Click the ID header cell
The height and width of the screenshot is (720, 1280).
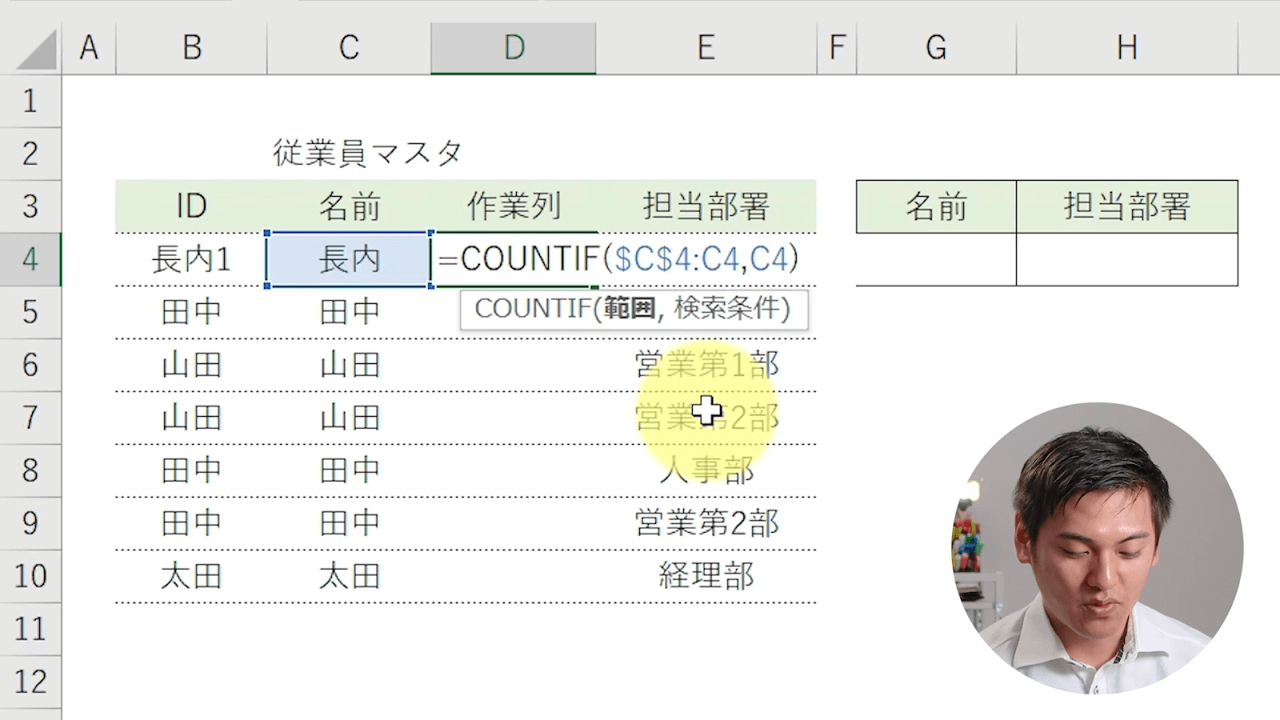click(192, 207)
